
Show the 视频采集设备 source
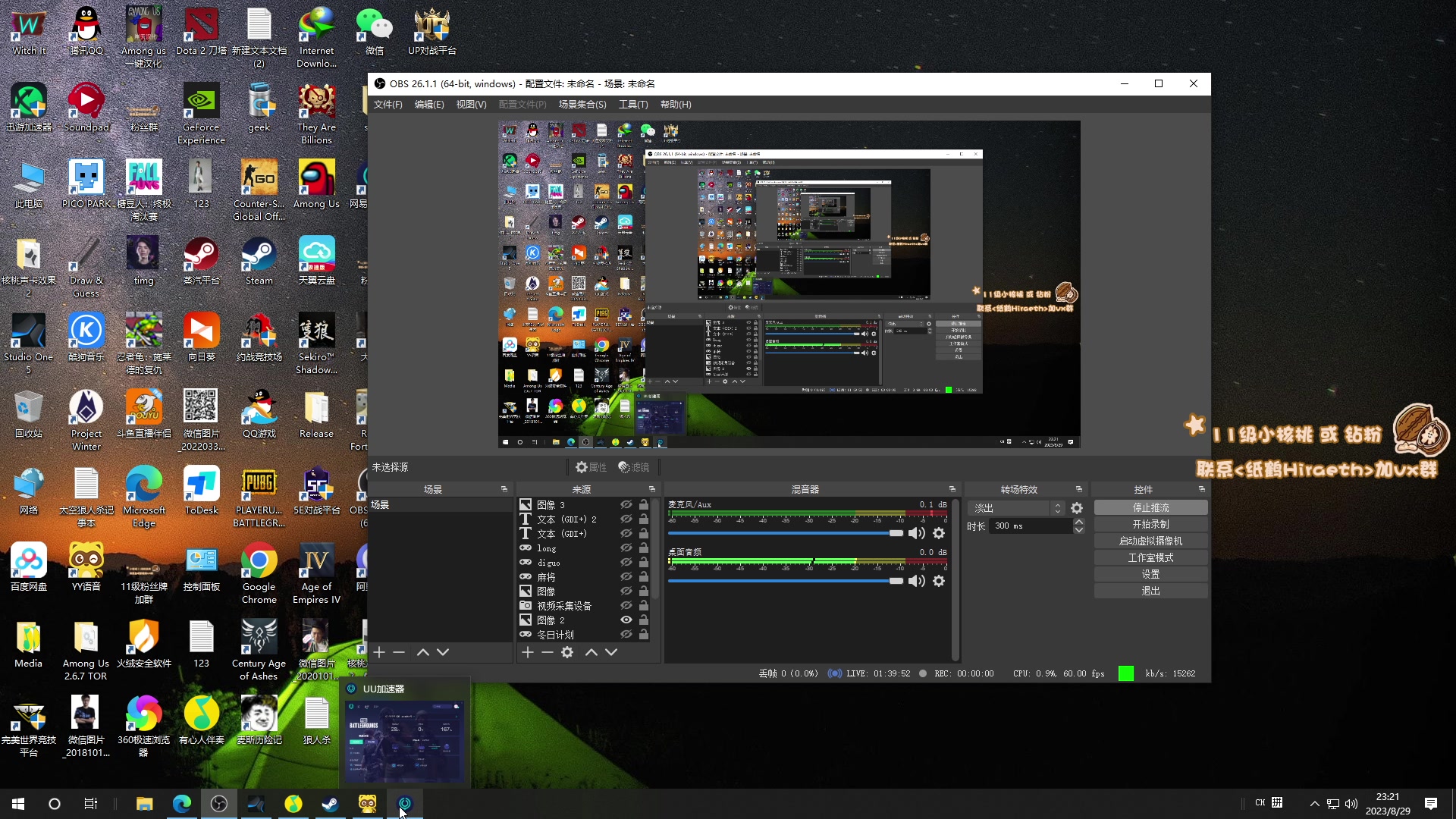pos(626,606)
